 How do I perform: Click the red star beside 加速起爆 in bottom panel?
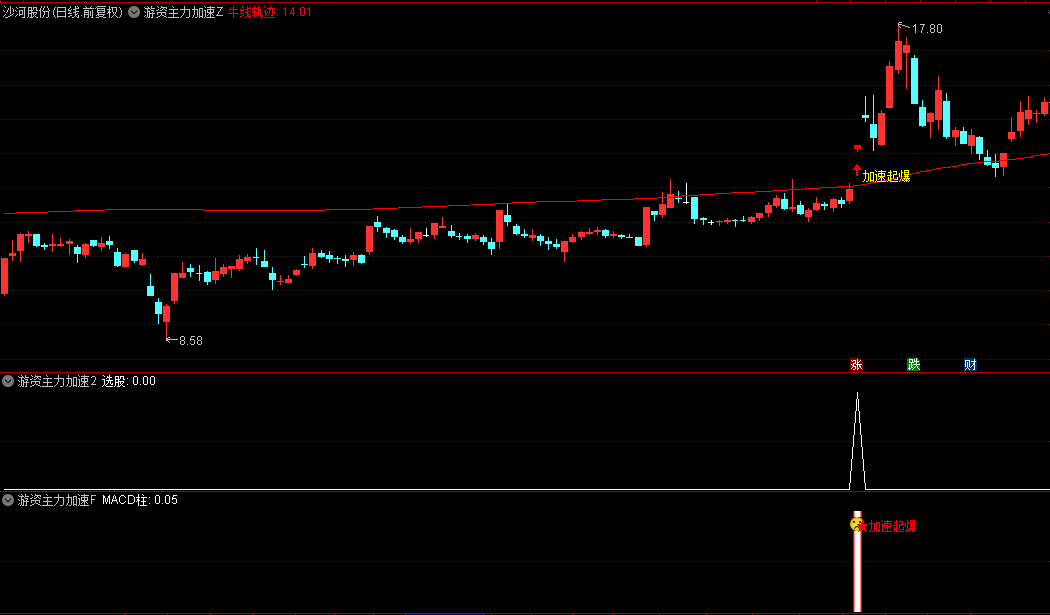[x=863, y=527]
